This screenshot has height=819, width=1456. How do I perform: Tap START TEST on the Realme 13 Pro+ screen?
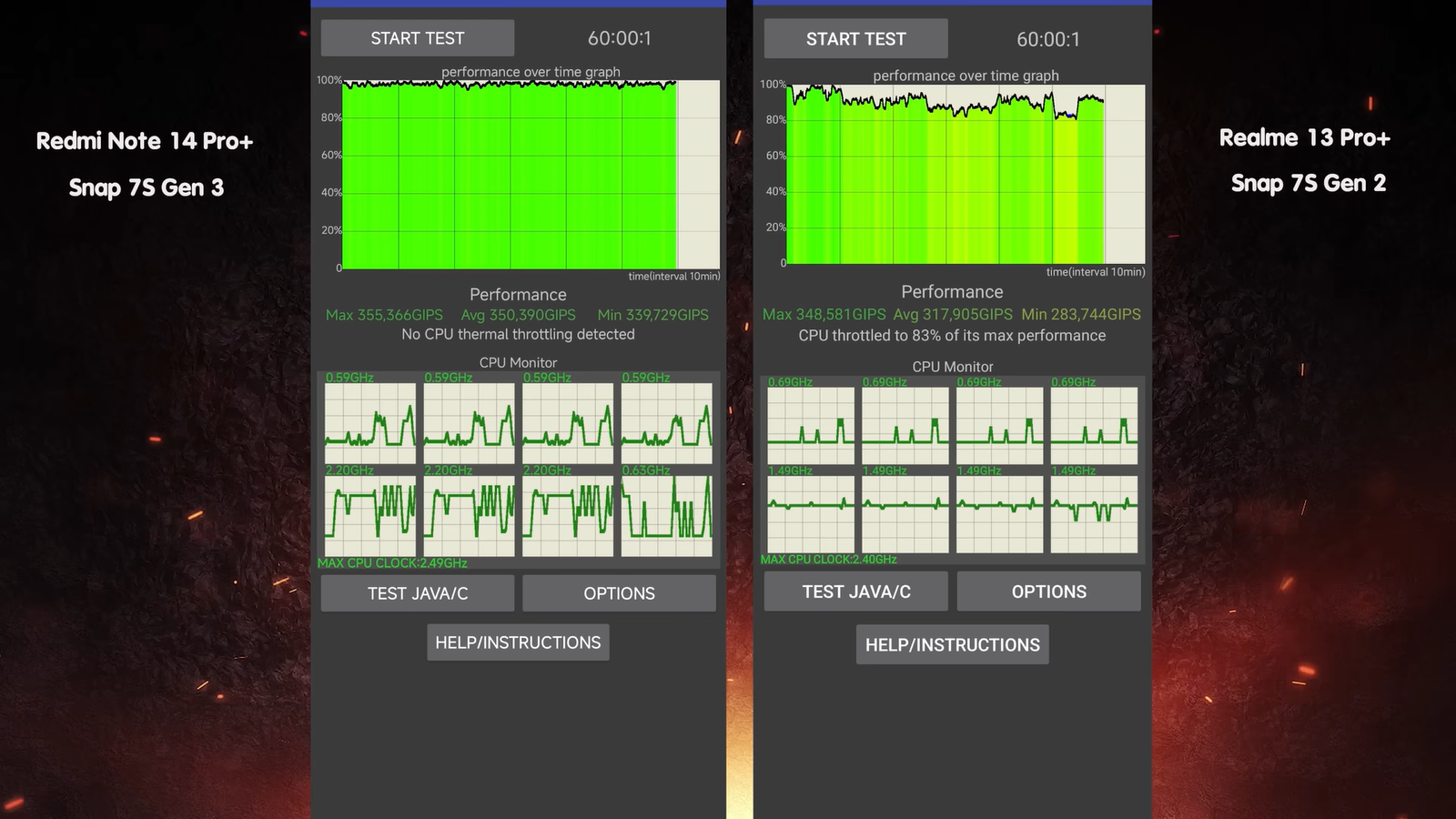(856, 39)
